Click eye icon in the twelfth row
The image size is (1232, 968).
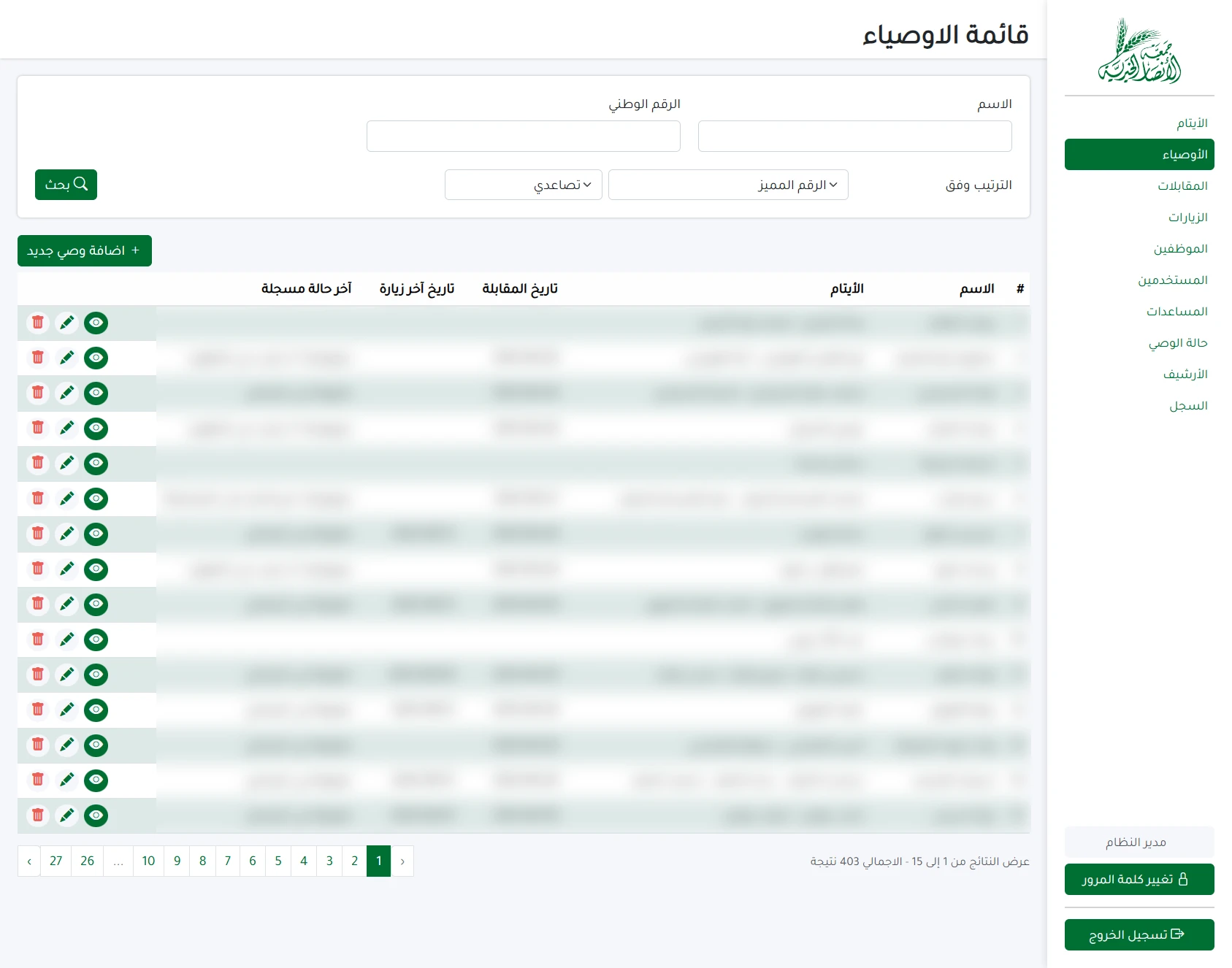coord(96,710)
